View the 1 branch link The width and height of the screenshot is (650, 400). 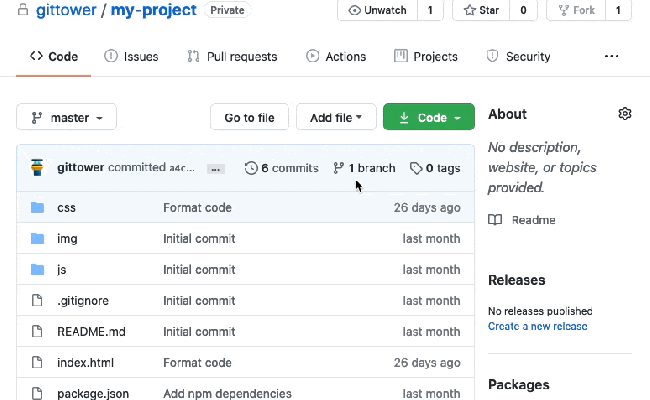tap(364, 168)
